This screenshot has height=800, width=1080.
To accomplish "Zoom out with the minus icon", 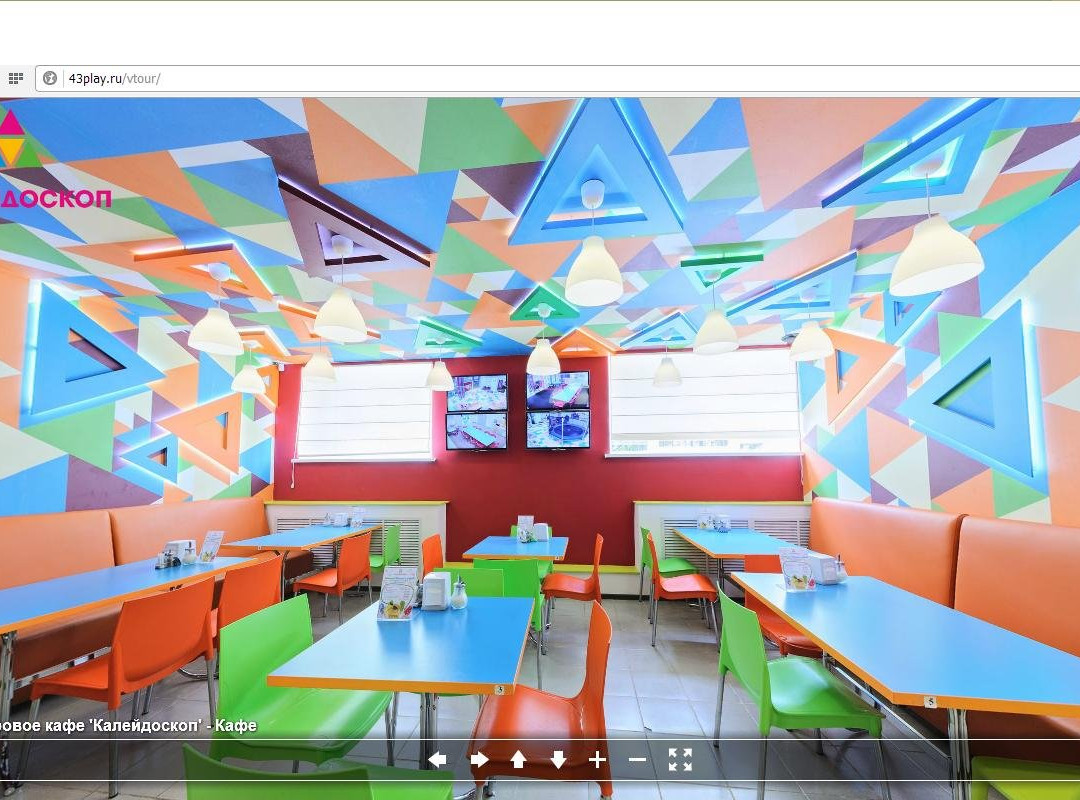I will click(637, 760).
